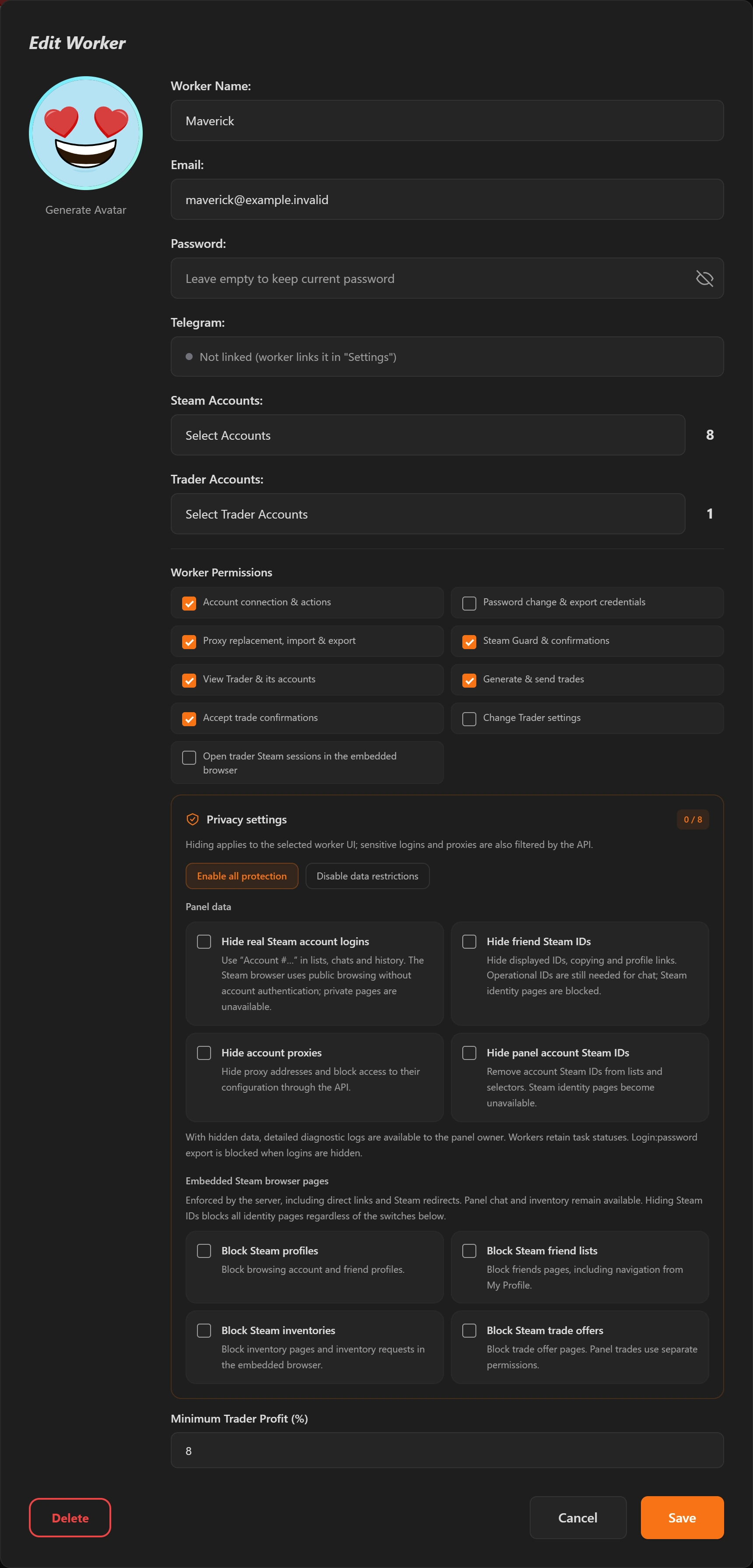Click the orange Save button
Viewport: 753px width, 1568px height.
click(682, 1518)
